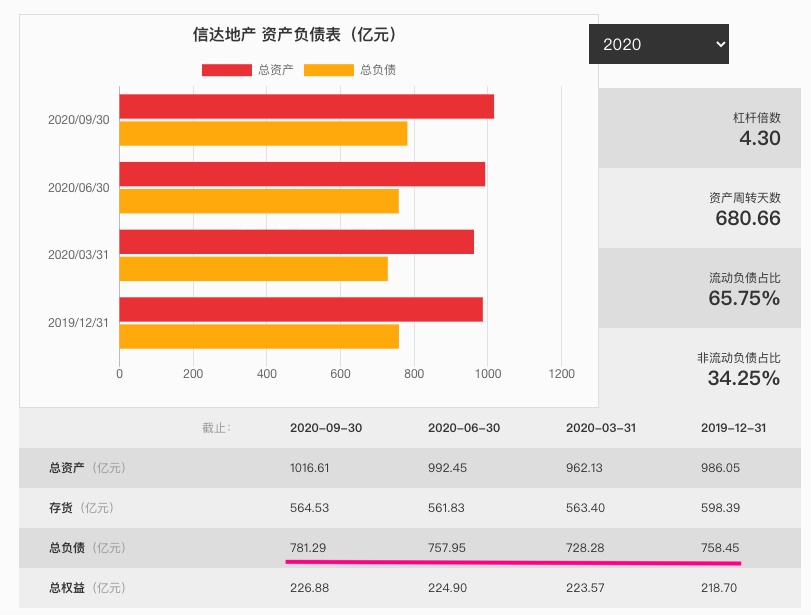Screen dimensions: 811x615
Task: Open the 2020 year dropdown
Action: click(658, 43)
